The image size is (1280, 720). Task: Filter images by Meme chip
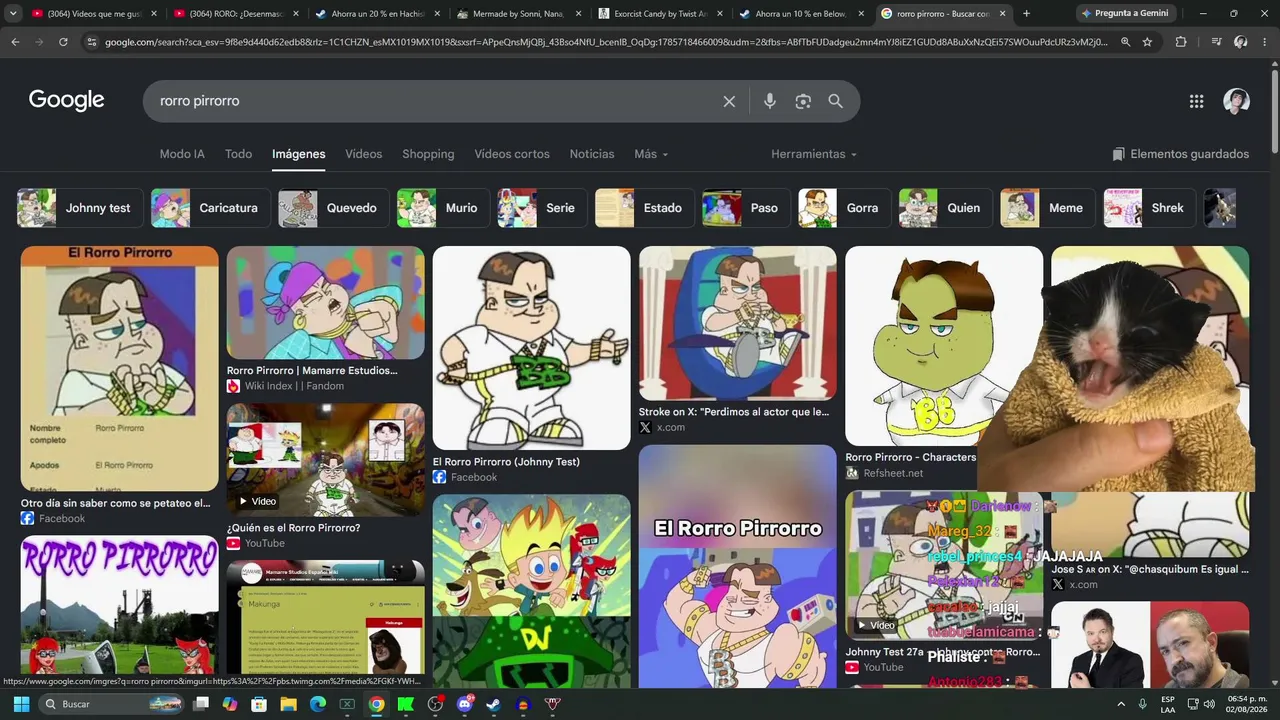(x=1046, y=208)
